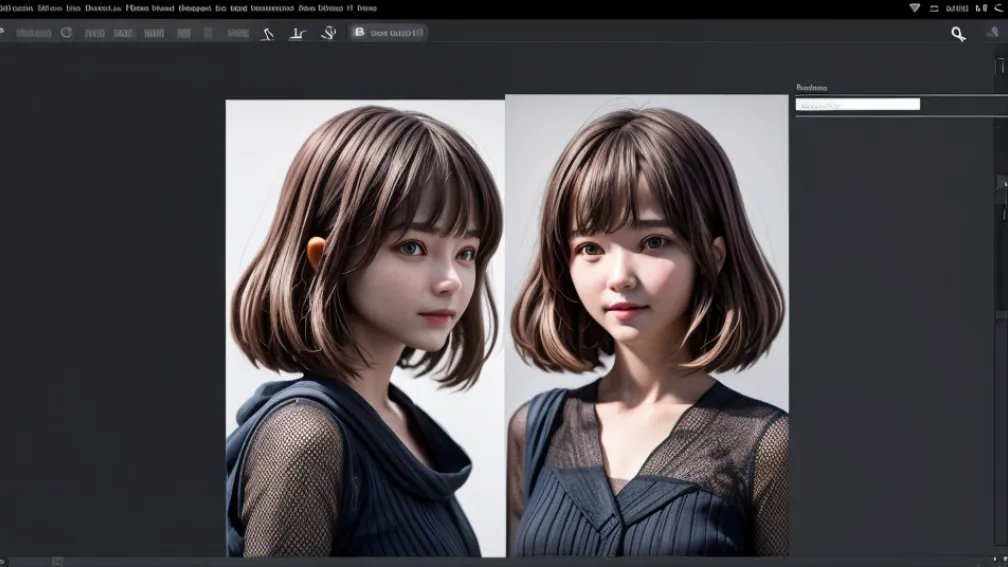Click the Wi-Fi signal icon in the top bar
The height and width of the screenshot is (567, 1008).
915,8
